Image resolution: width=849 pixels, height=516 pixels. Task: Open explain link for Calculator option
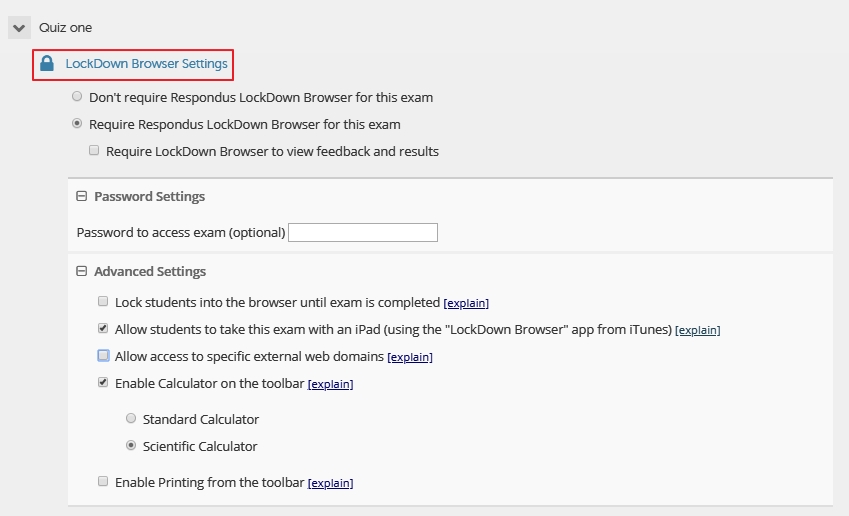[330, 384]
